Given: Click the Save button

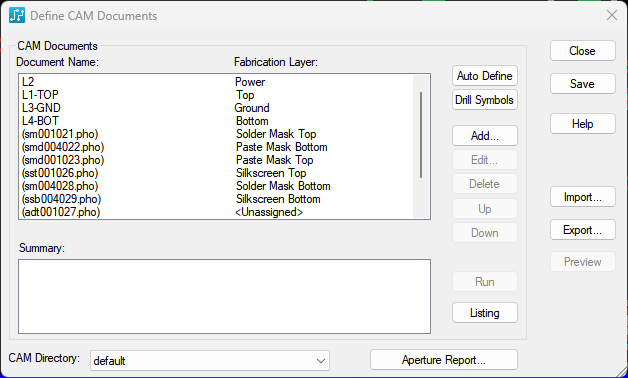Looking at the screenshot, I should [582, 84].
